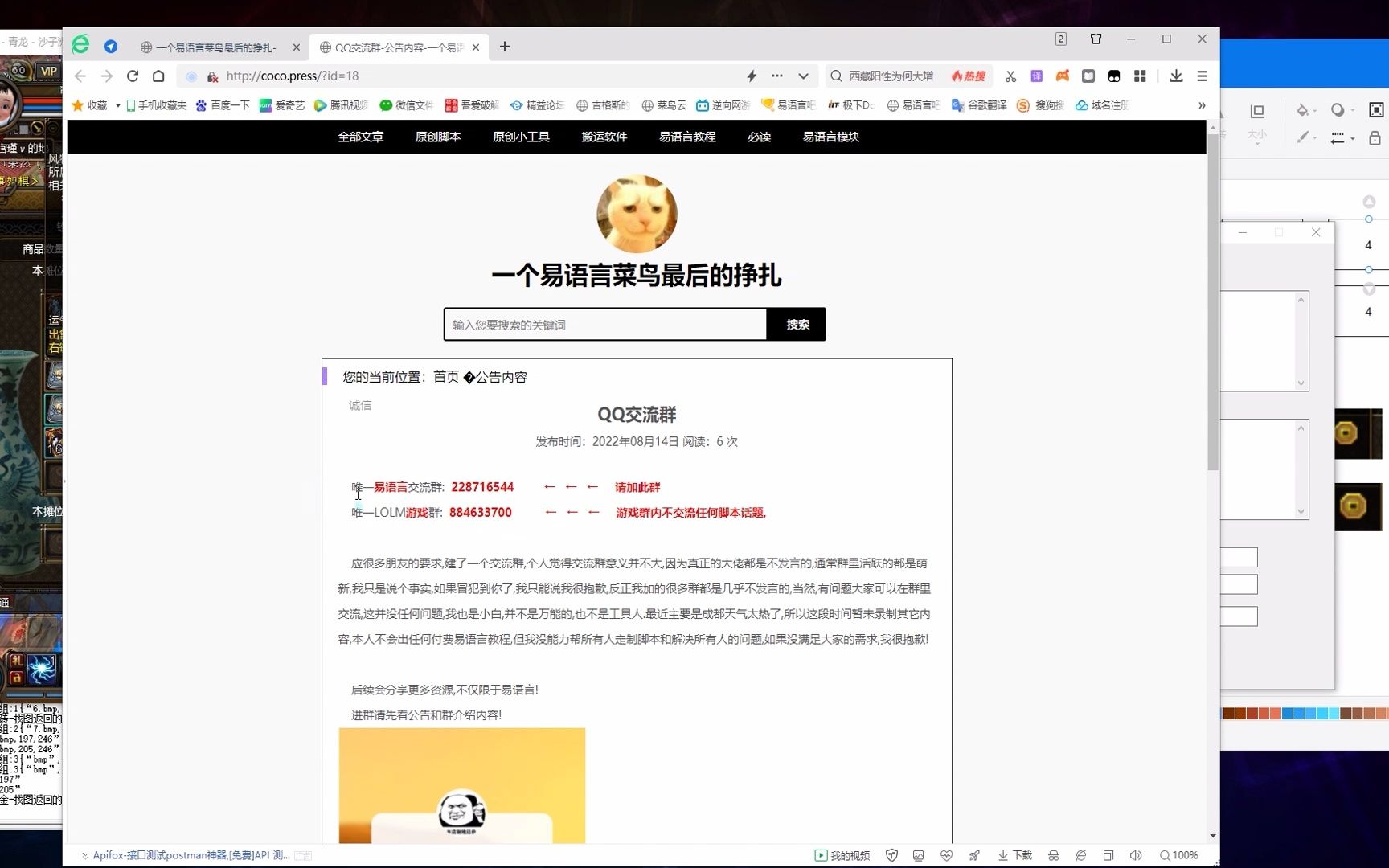Toggle the ad-block shield in the status bar

892,855
